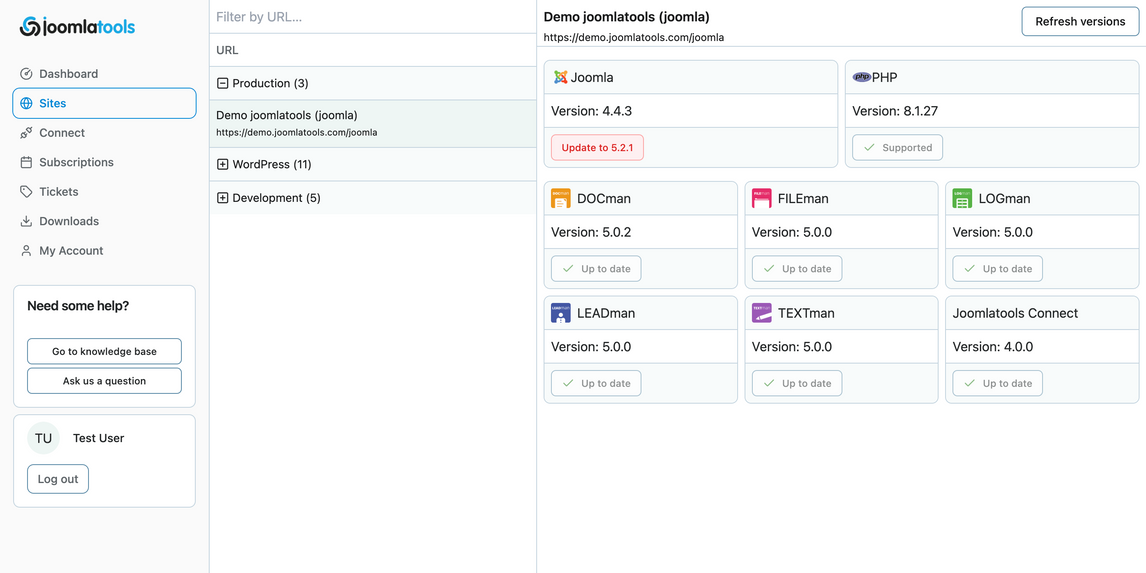1146x573 pixels.
Task: Click the FILEman pink icon
Action: (762, 198)
